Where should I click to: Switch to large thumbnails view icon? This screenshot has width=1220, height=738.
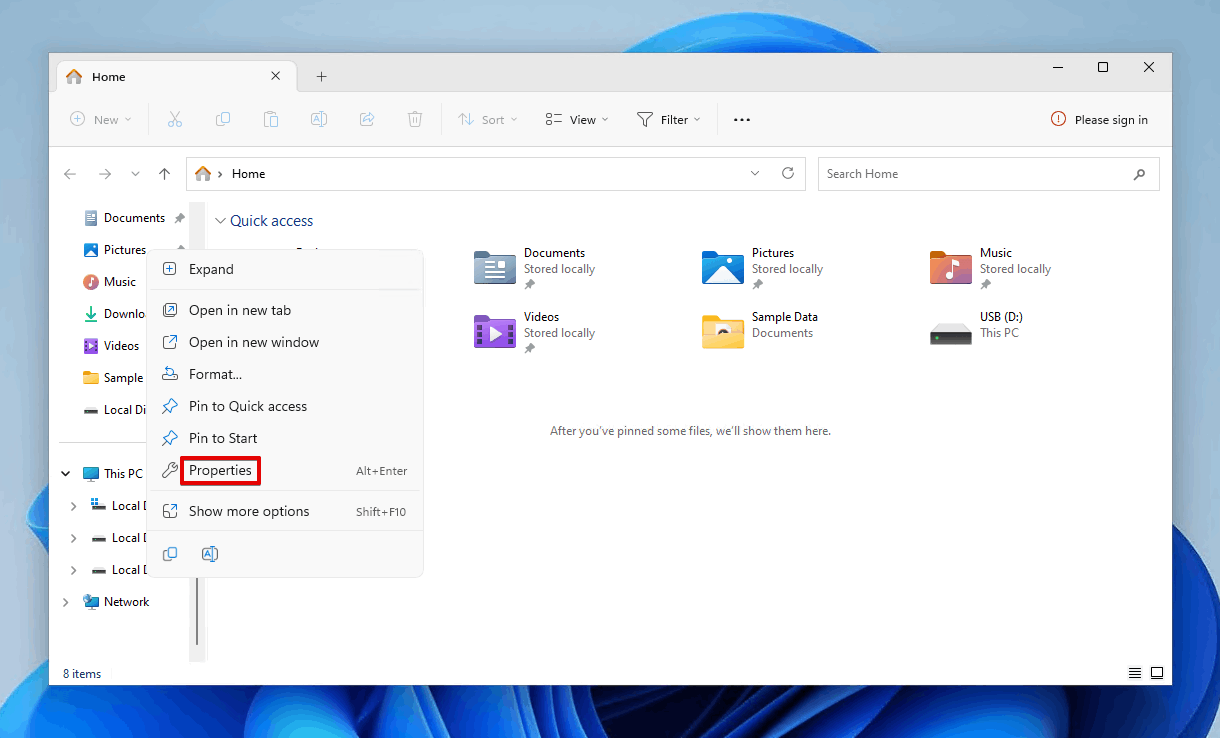click(1157, 673)
